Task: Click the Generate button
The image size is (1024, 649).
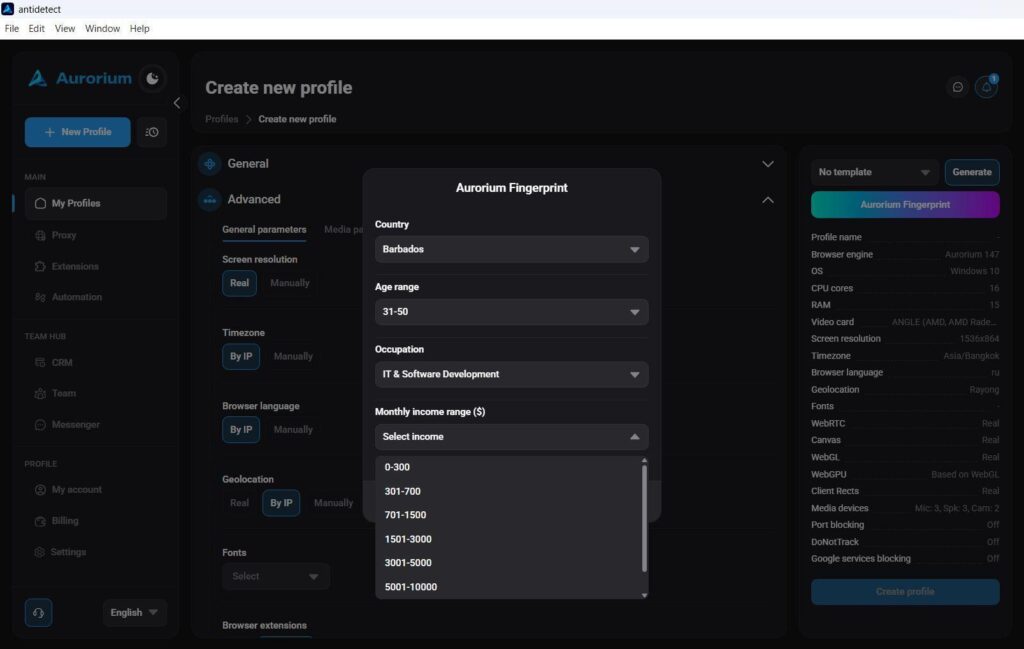Action: tap(972, 172)
